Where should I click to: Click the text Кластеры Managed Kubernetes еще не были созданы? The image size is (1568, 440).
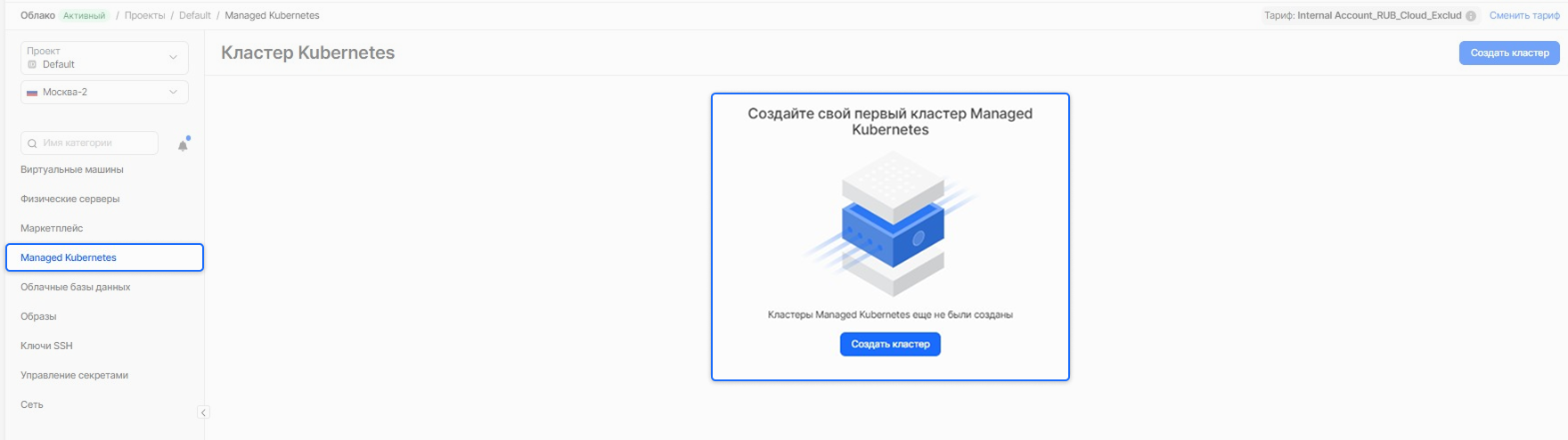coord(890,314)
